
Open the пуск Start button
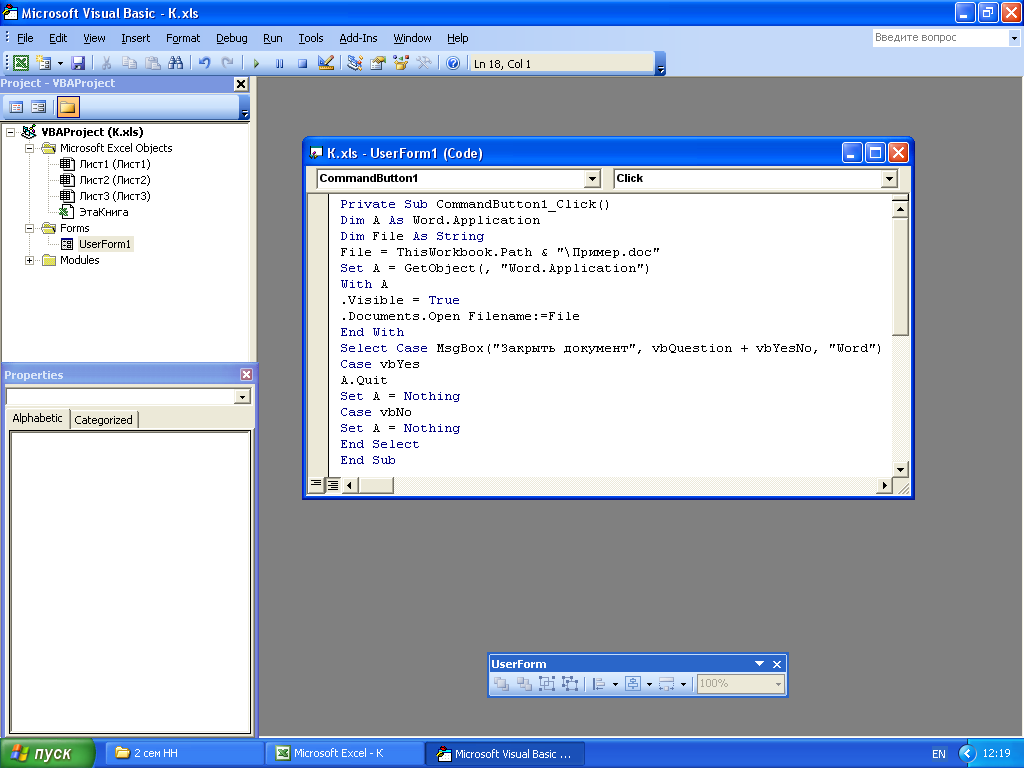point(48,753)
